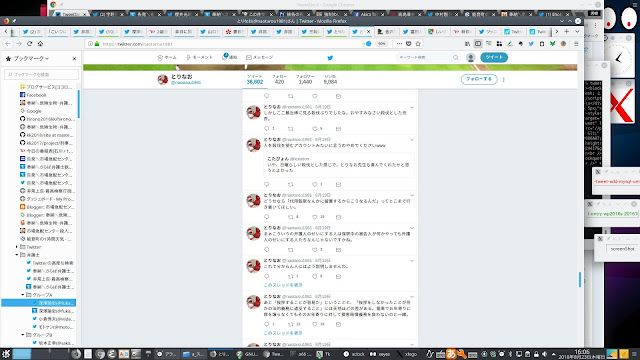Bookmark this page with the star icon
Screen dimensions: 640x360
click(x=418, y=44)
